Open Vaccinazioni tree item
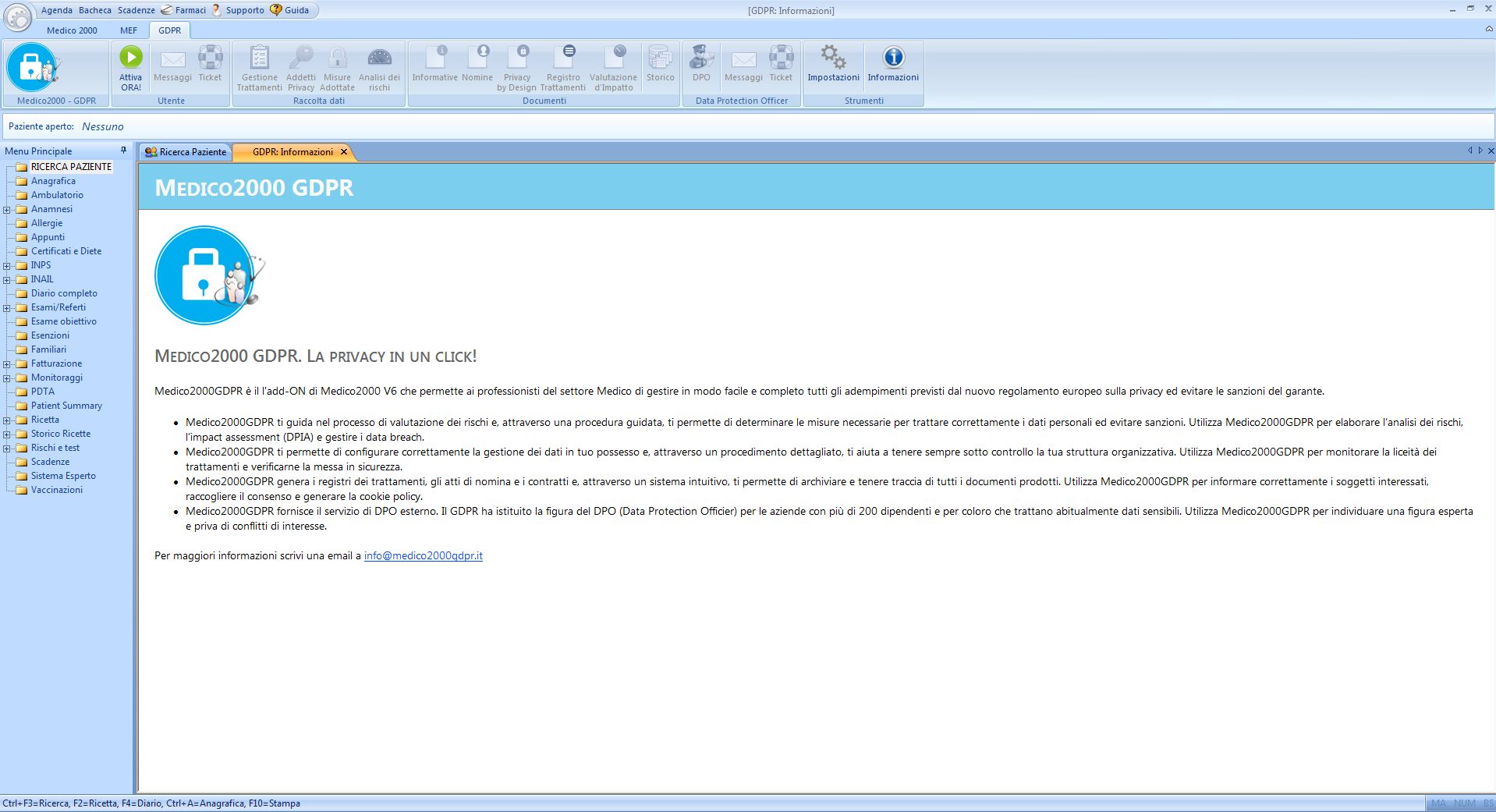 [x=57, y=490]
